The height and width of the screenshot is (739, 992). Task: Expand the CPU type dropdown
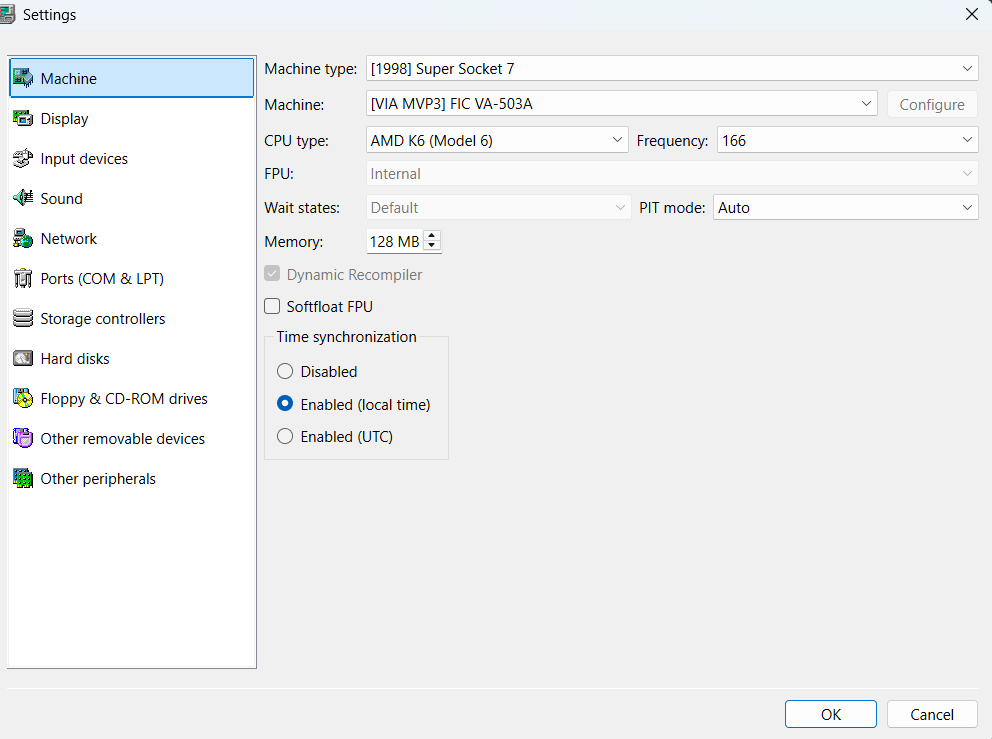(x=497, y=141)
